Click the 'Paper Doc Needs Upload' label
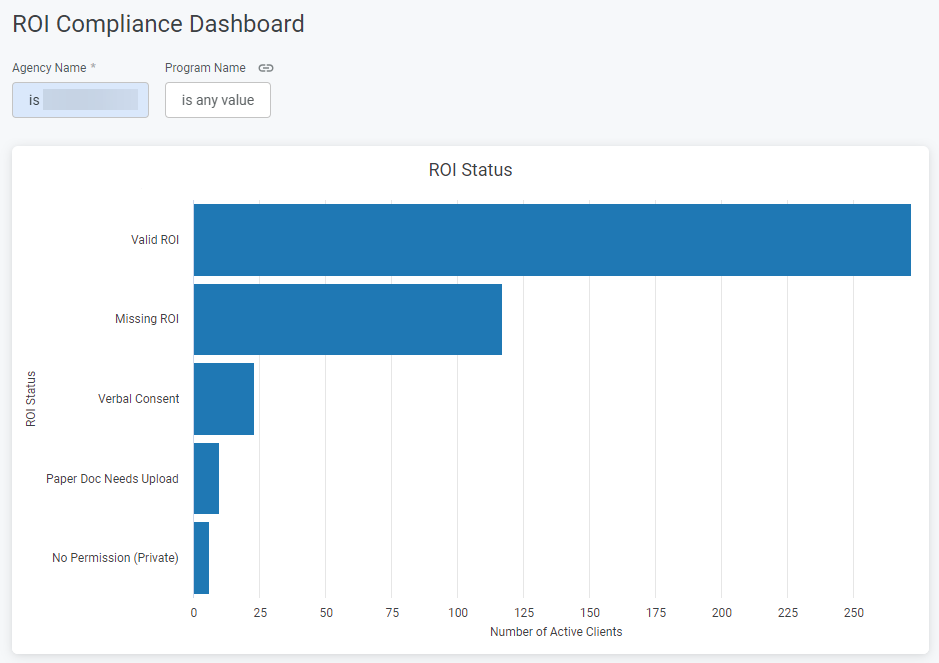The image size is (939, 663). pos(112,479)
